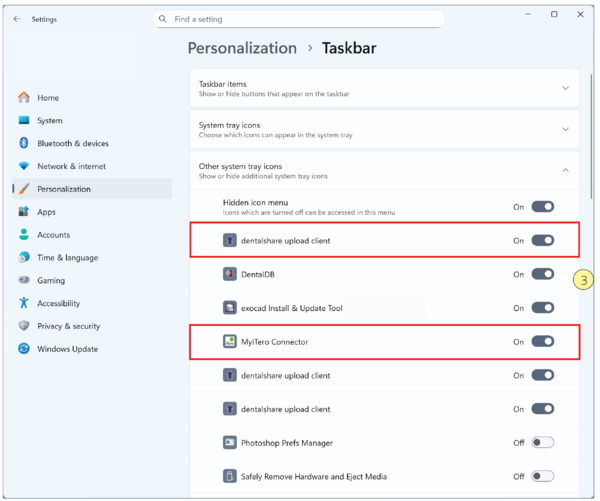Toggle the dentalshare switch directly above Photoshop Prefs Manager
The image size is (600, 501).
point(543,409)
